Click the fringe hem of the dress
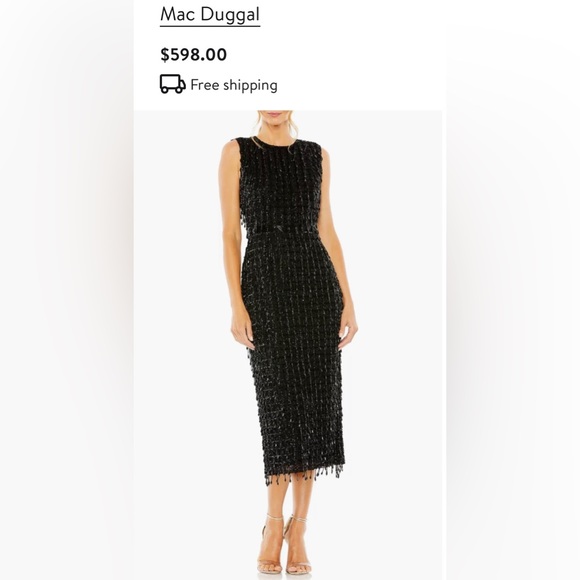Image resolution: width=580 pixels, height=580 pixels. [303, 475]
